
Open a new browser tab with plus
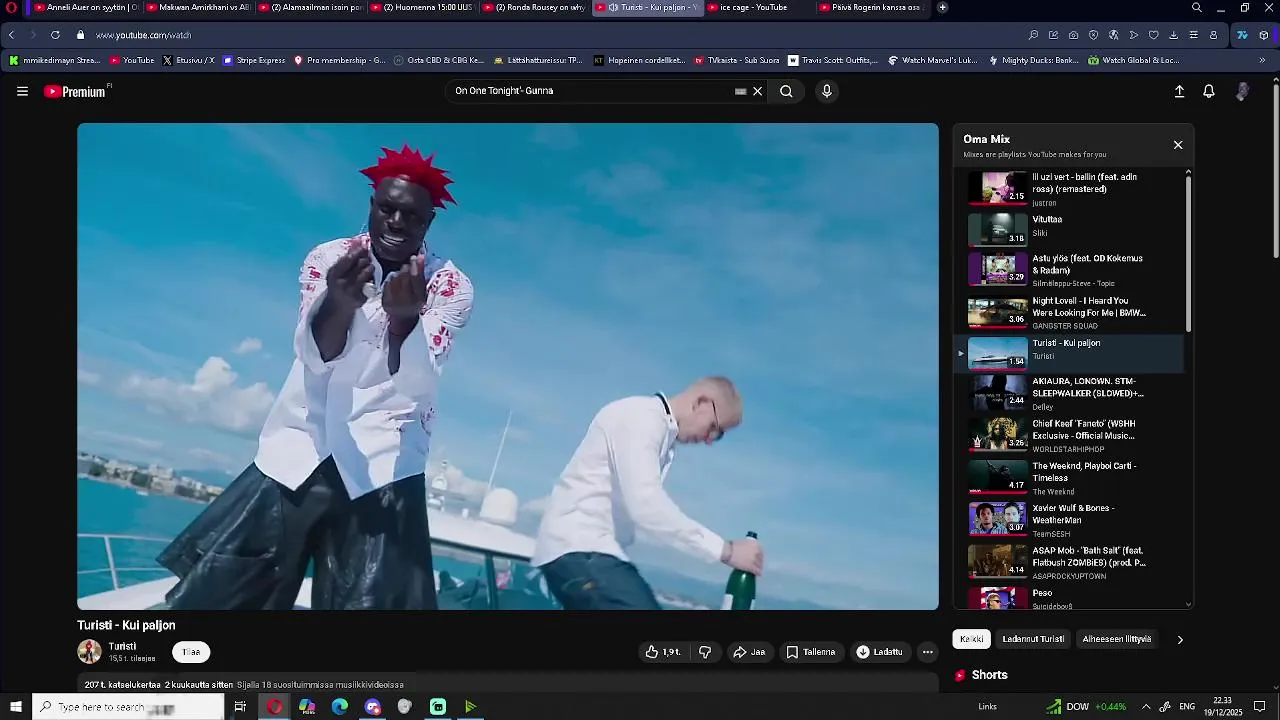pyautogui.click(x=942, y=7)
